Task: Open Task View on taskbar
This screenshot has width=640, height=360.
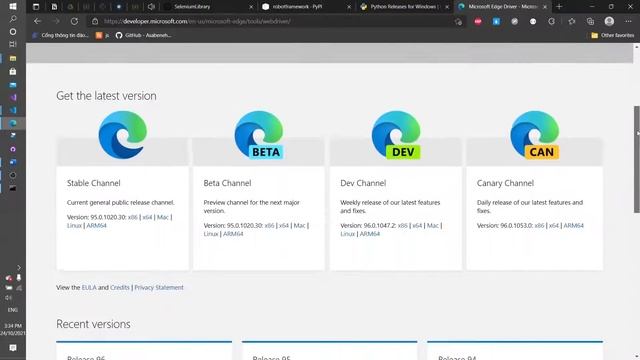Action: 13,44
